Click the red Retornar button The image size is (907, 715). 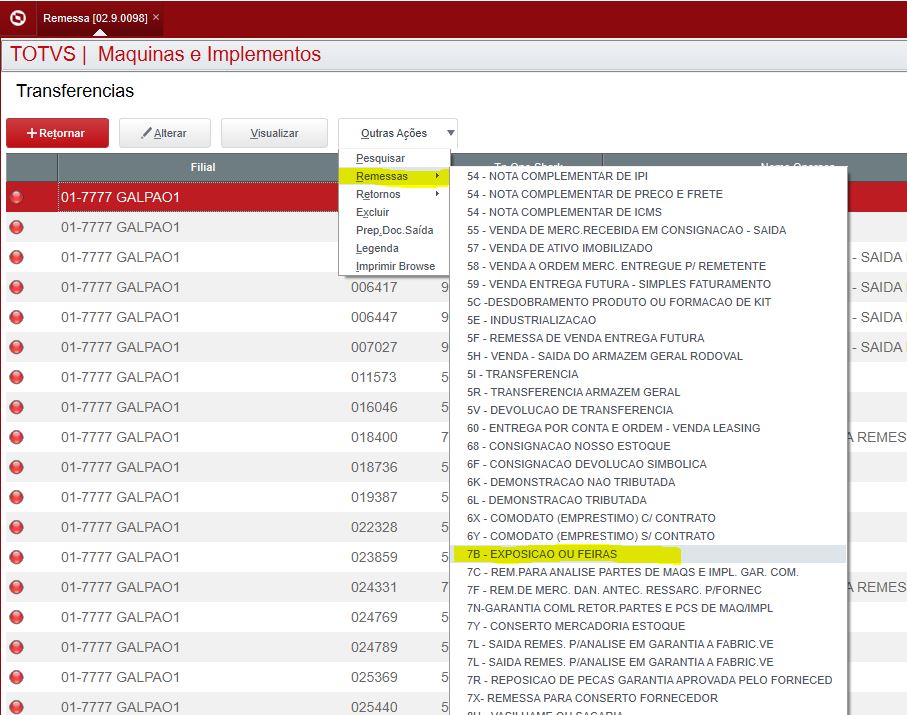click(57, 133)
